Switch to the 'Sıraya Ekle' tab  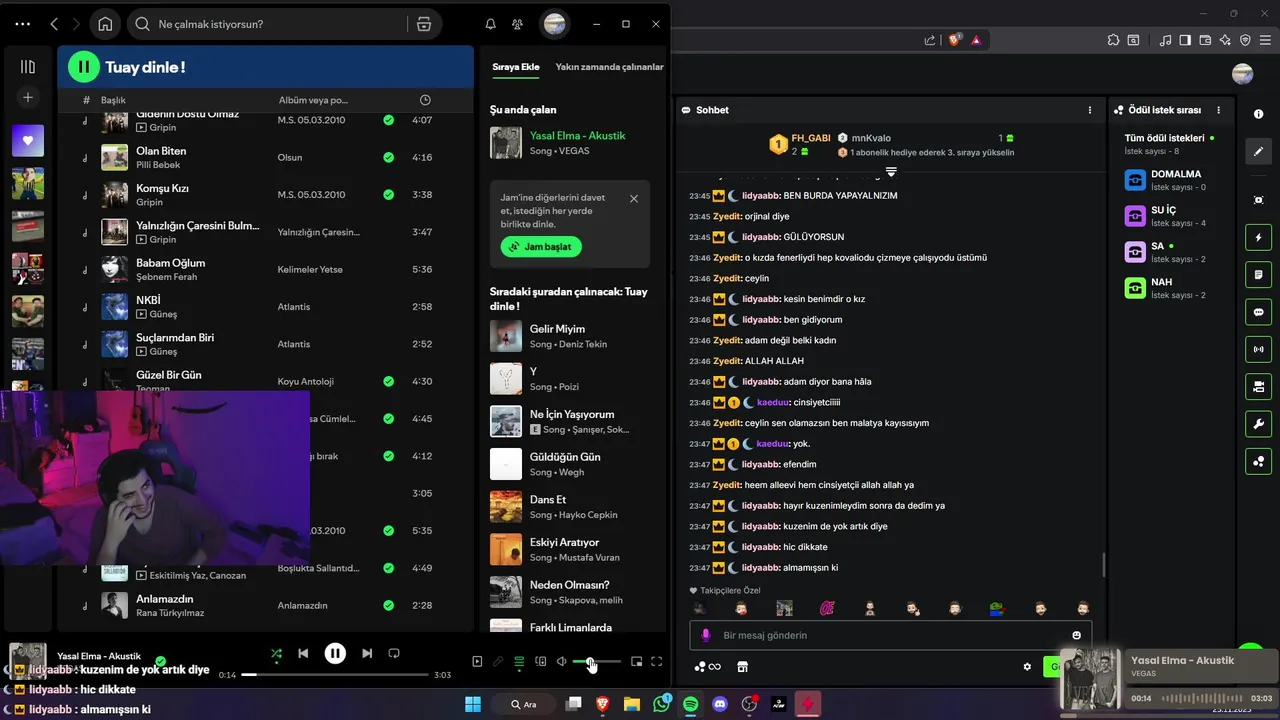(x=516, y=67)
